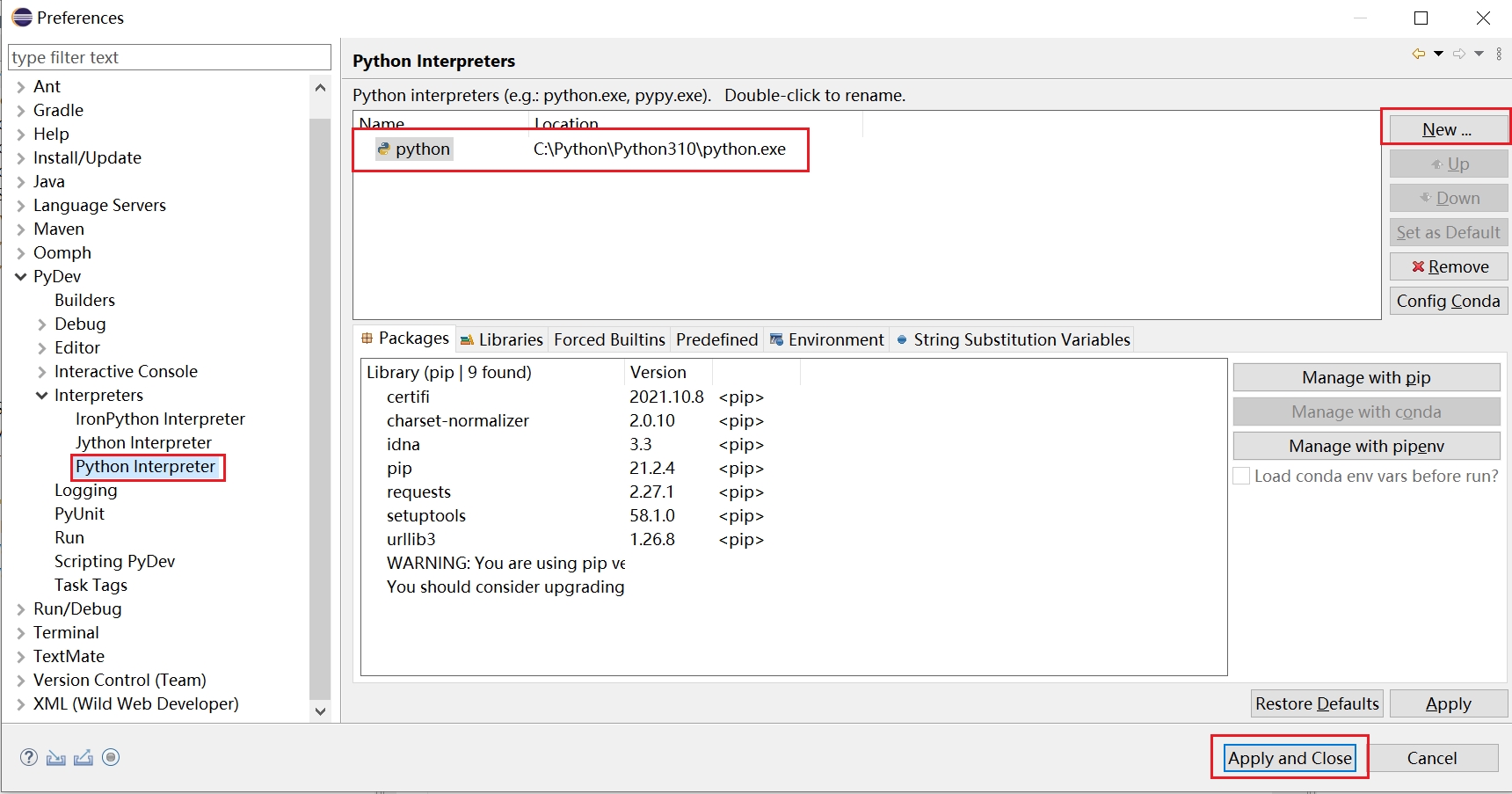This screenshot has width=1512, height=794.
Task: Click the New... interpreter button
Action: pyautogui.click(x=1447, y=129)
